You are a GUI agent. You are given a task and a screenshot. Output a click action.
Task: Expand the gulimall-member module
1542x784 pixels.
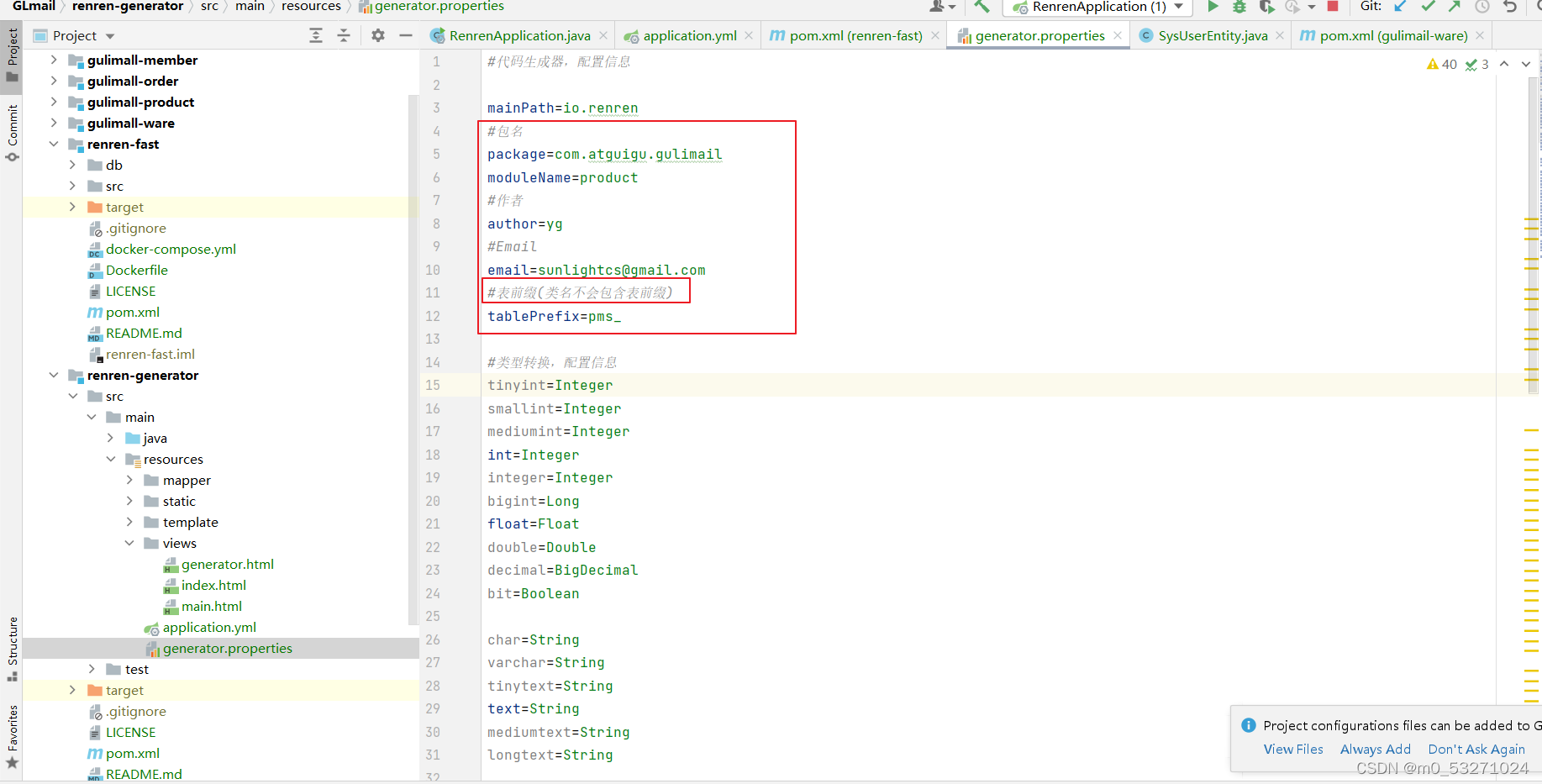(54, 60)
